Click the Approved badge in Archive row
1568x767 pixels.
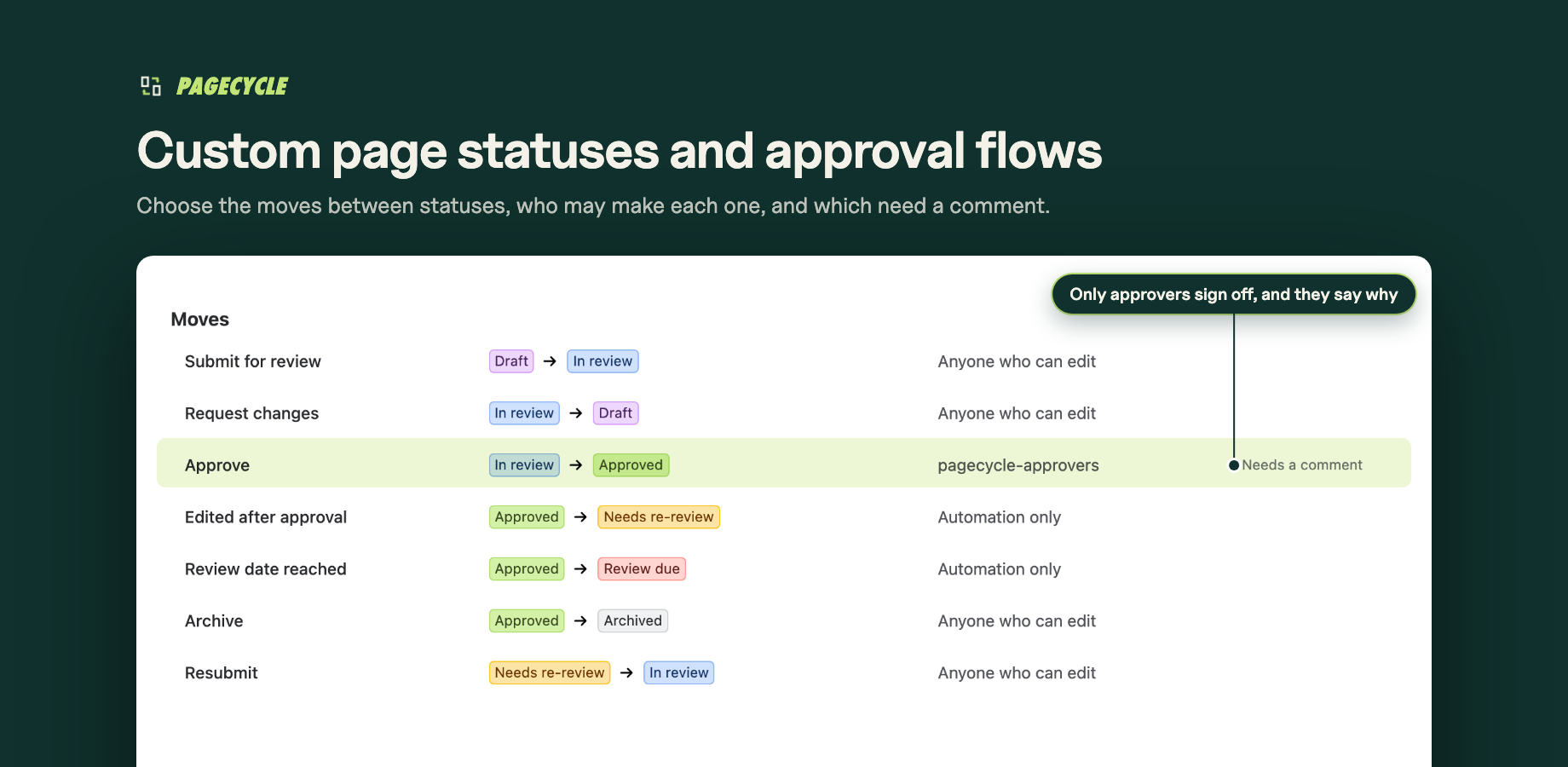[527, 621]
